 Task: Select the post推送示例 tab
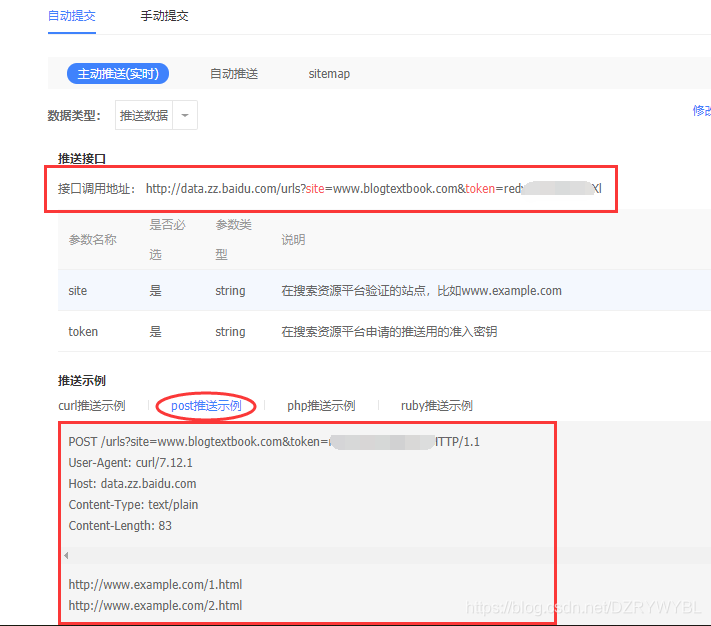point(206,406)
